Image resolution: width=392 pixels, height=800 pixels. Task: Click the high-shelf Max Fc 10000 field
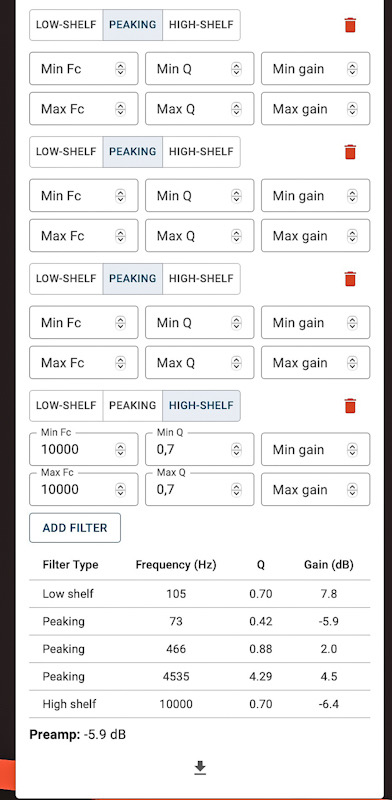[x=84, y=489]
